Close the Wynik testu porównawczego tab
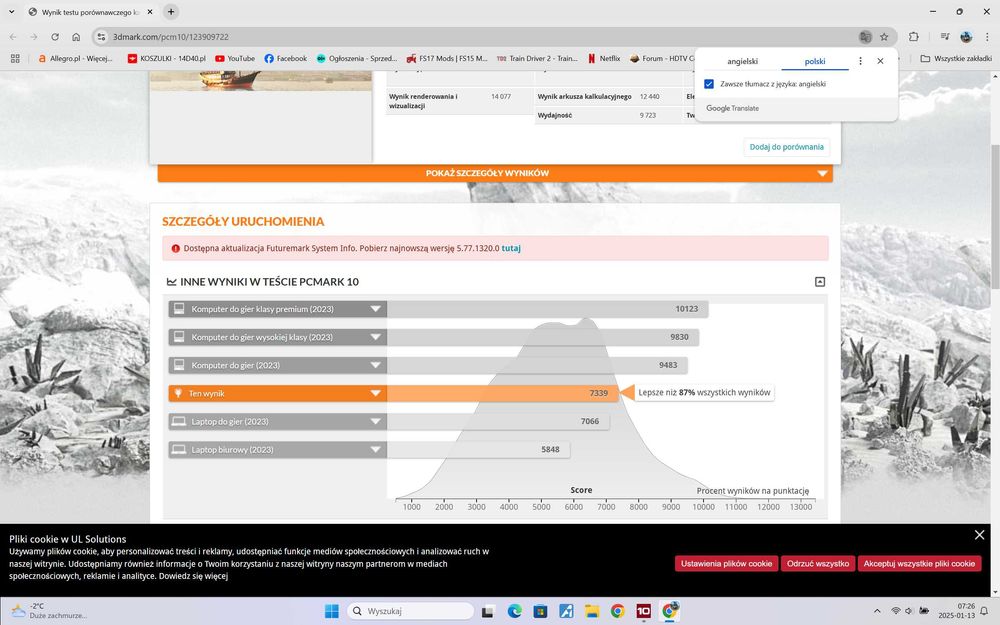The width and height of the screenshot is (1000, 625). click(x=150, y=11)
